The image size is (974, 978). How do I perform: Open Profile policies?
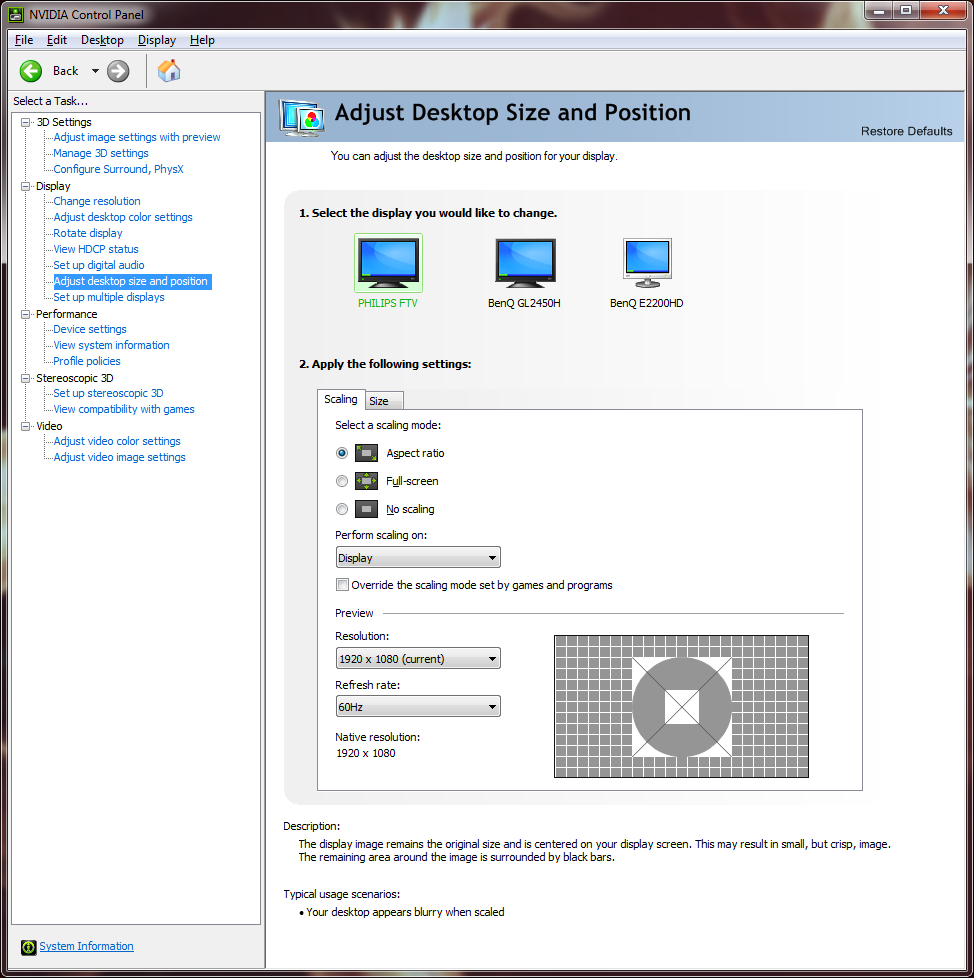point(87,361)
